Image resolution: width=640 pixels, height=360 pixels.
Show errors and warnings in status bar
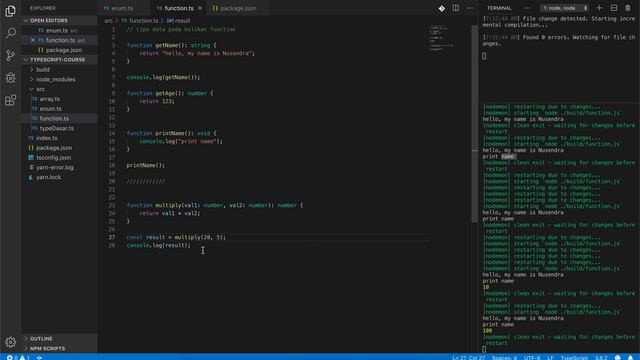(x=18, y=357)
